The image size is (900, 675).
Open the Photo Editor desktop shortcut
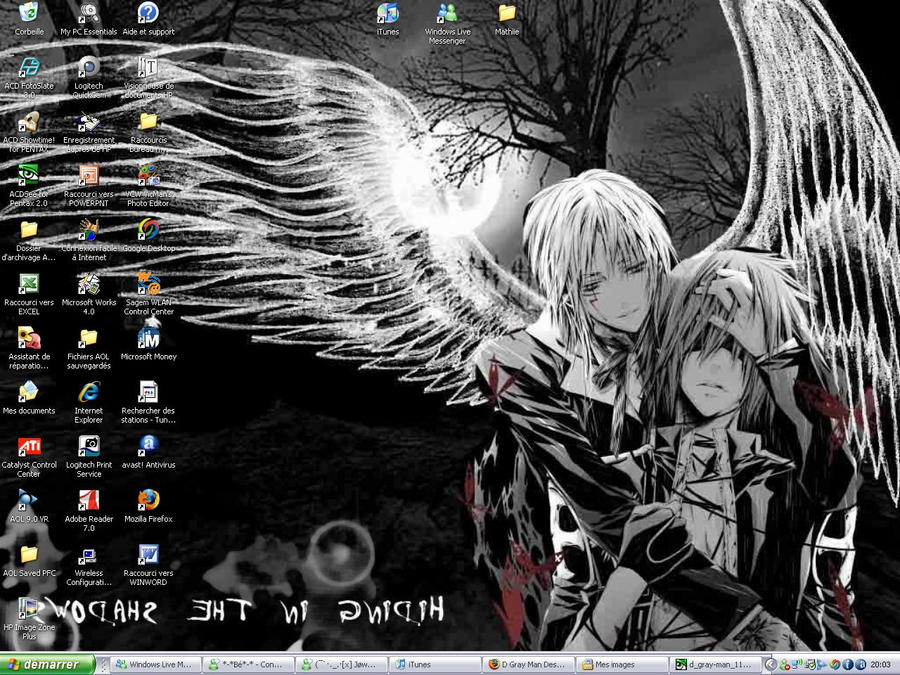[x=148, y=185]
